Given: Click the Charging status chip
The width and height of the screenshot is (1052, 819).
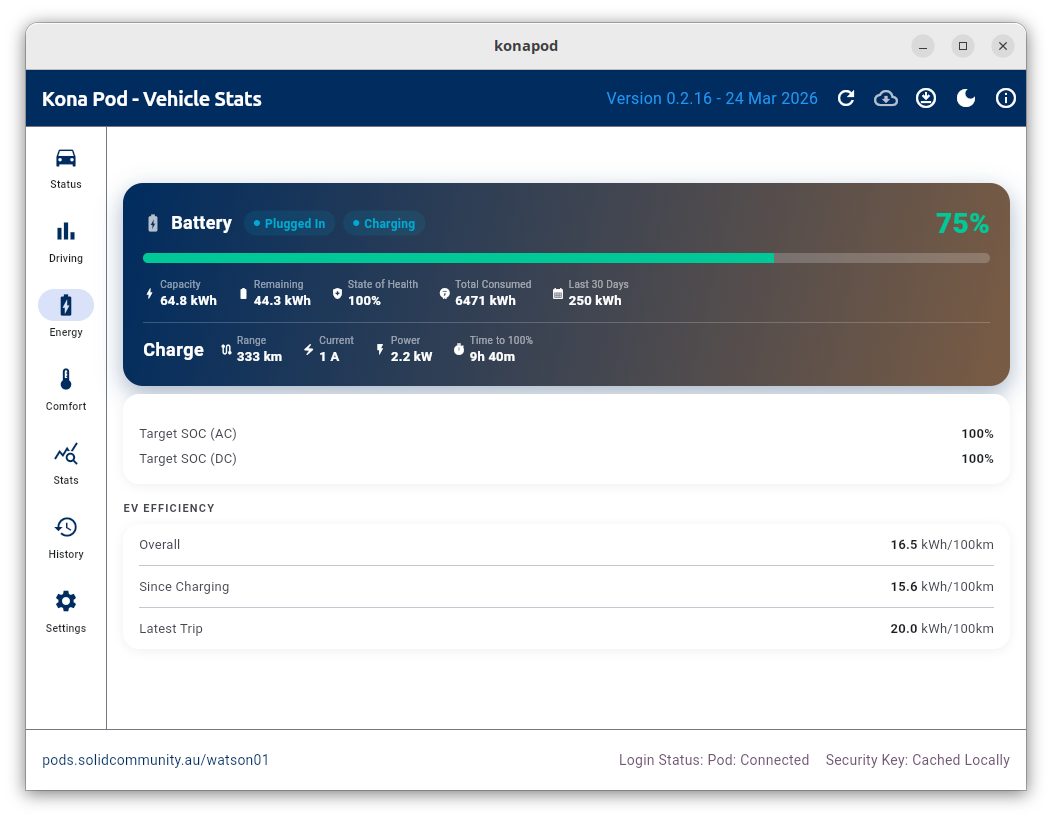Looking at the screenshot, I should click(x=384, y=223).
